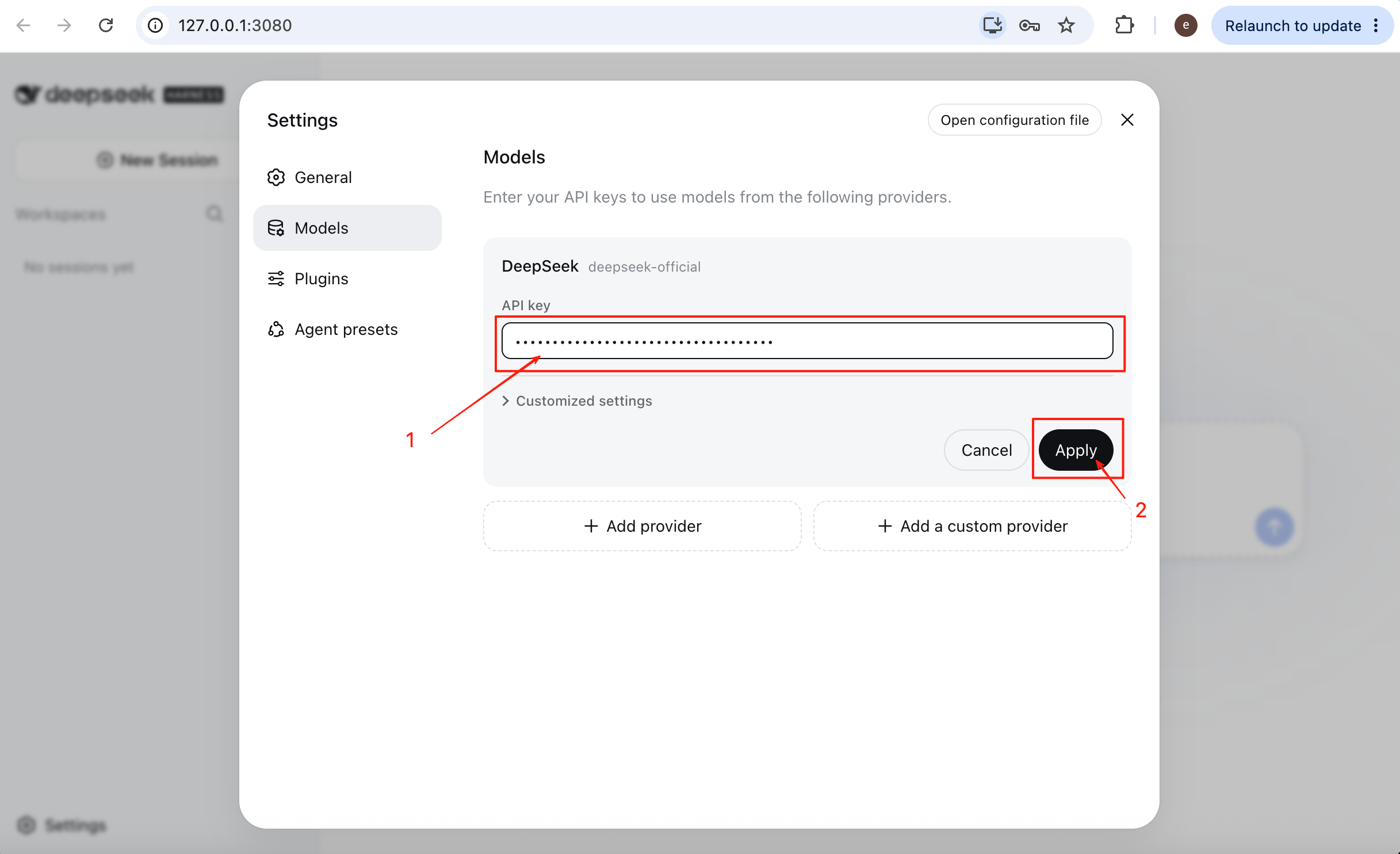
Task: Click the Models section heading
Action: pos(514,157)
